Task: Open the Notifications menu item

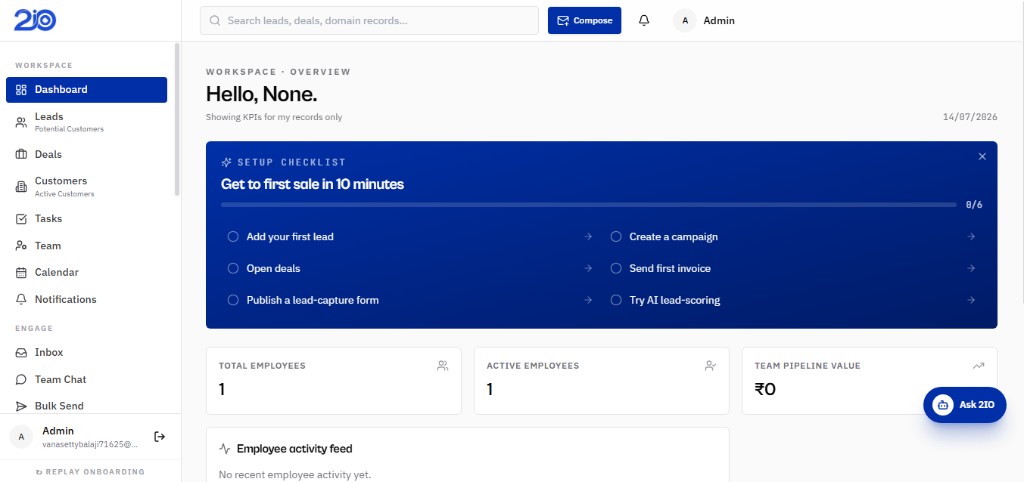Action: (86, 299)
